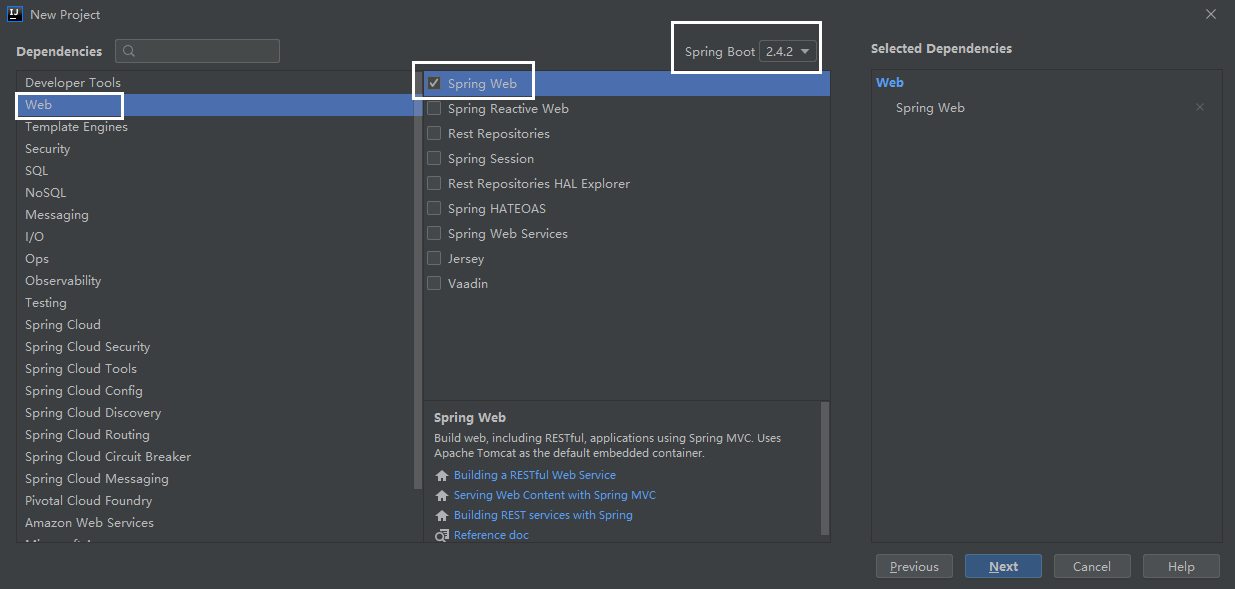Screen dimensions: 1235x589
Task: Click the Help button
Action: pyautogui.click(x=1181, y=566)
